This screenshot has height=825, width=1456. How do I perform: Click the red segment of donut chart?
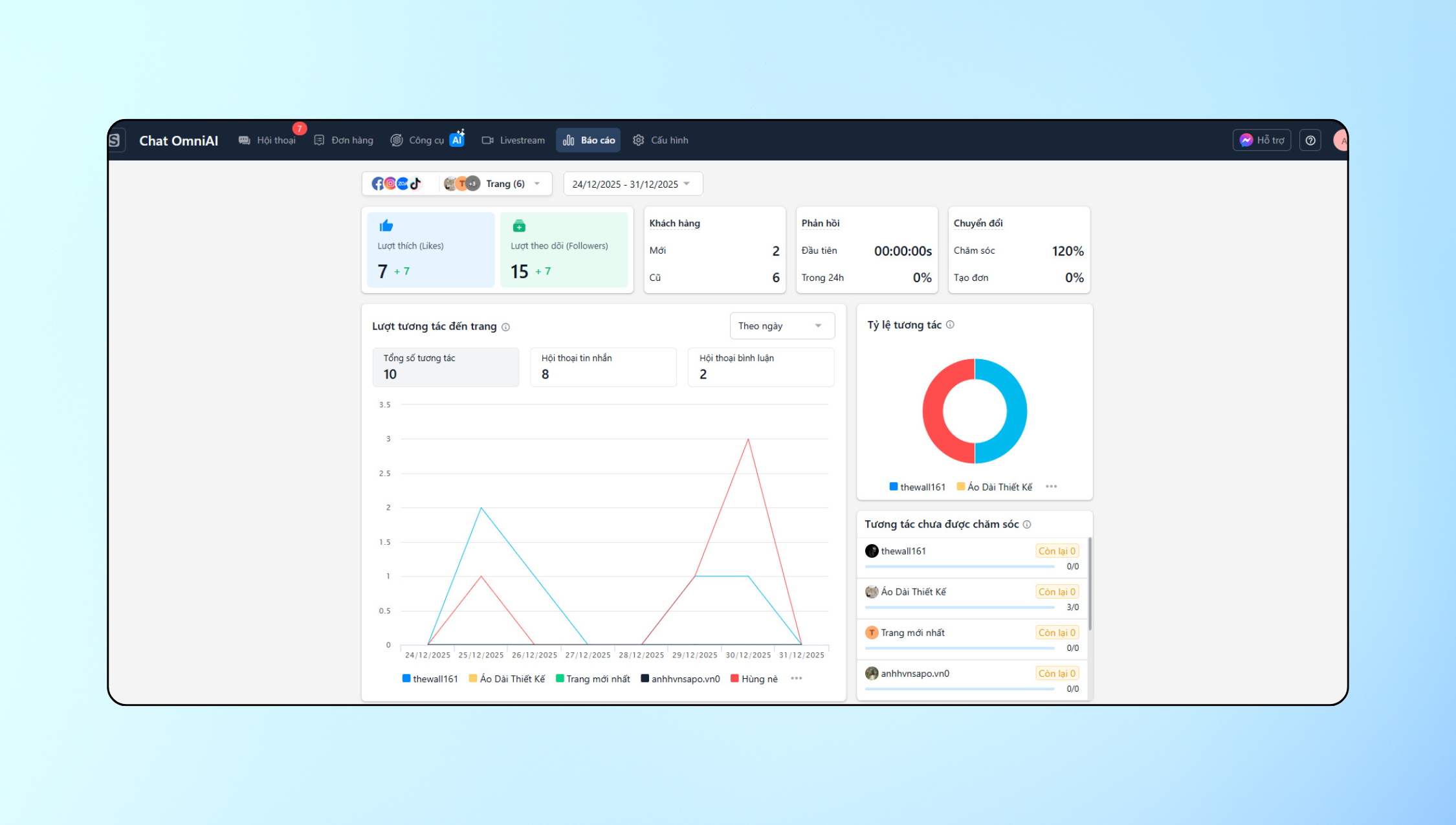[x=933, y=412]
